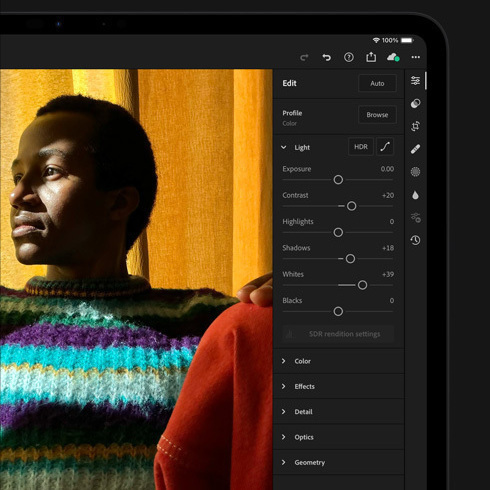This screenshot has width=490, height=490.
Task: Select the Healing bandage tool
Action: (x=415, y=149)
